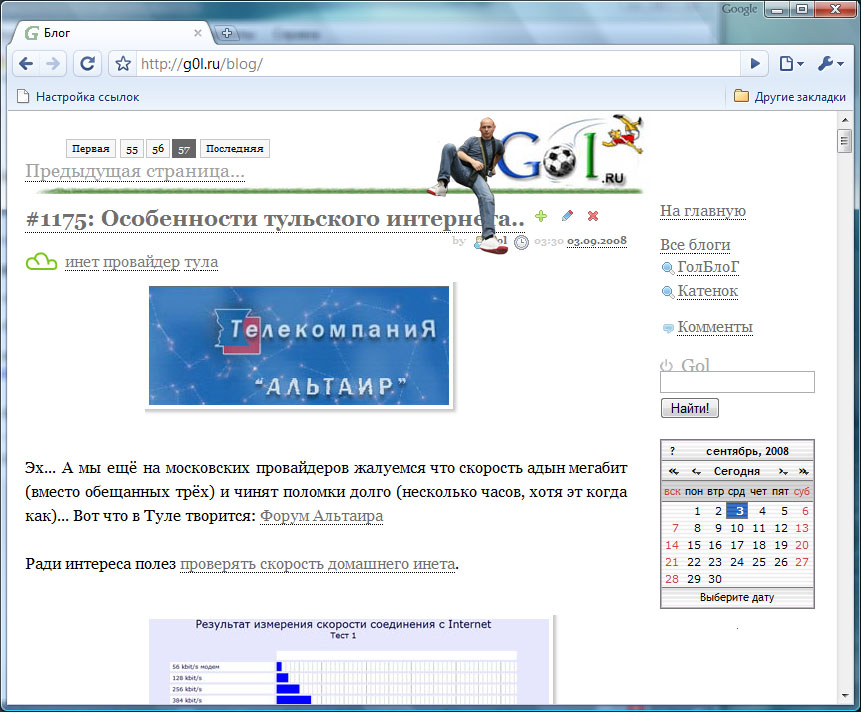
Task: Click the page scrollbar up arrow
Action: (845, 119)
